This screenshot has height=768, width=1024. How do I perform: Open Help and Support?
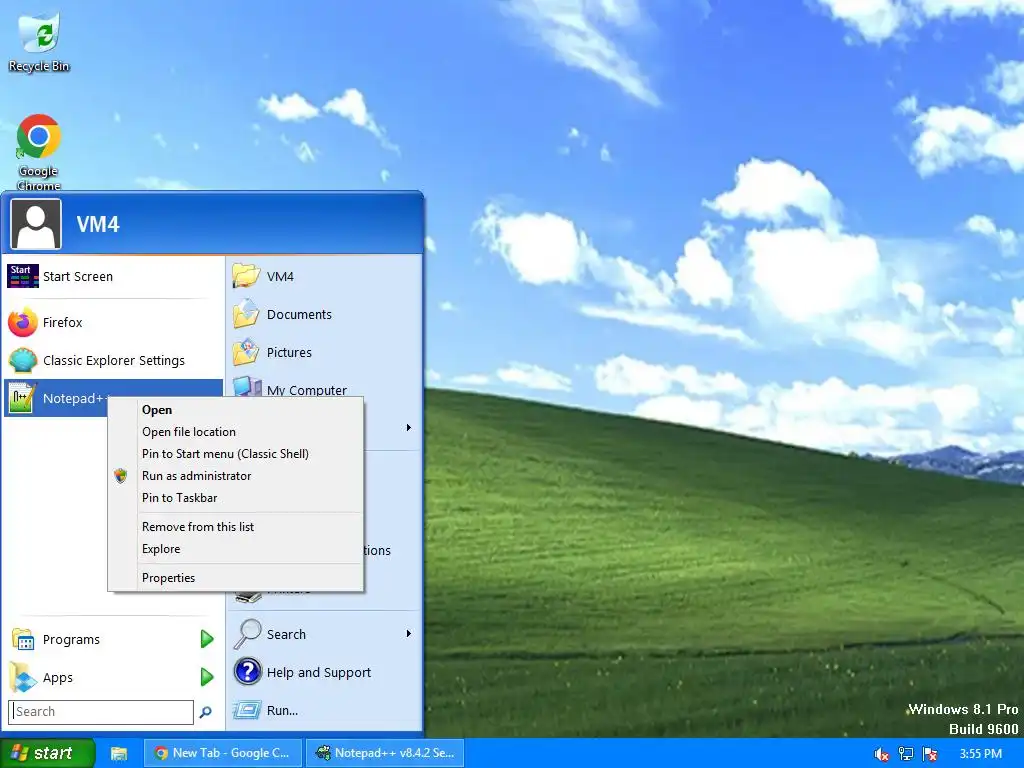[324, 672]
